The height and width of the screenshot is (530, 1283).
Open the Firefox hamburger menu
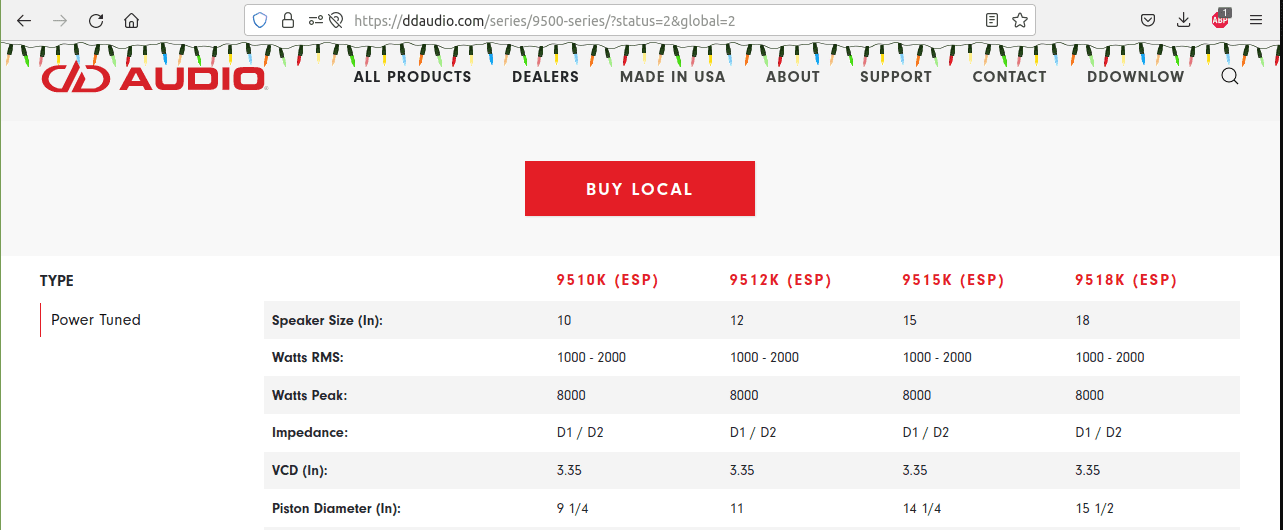(1256, 20)
